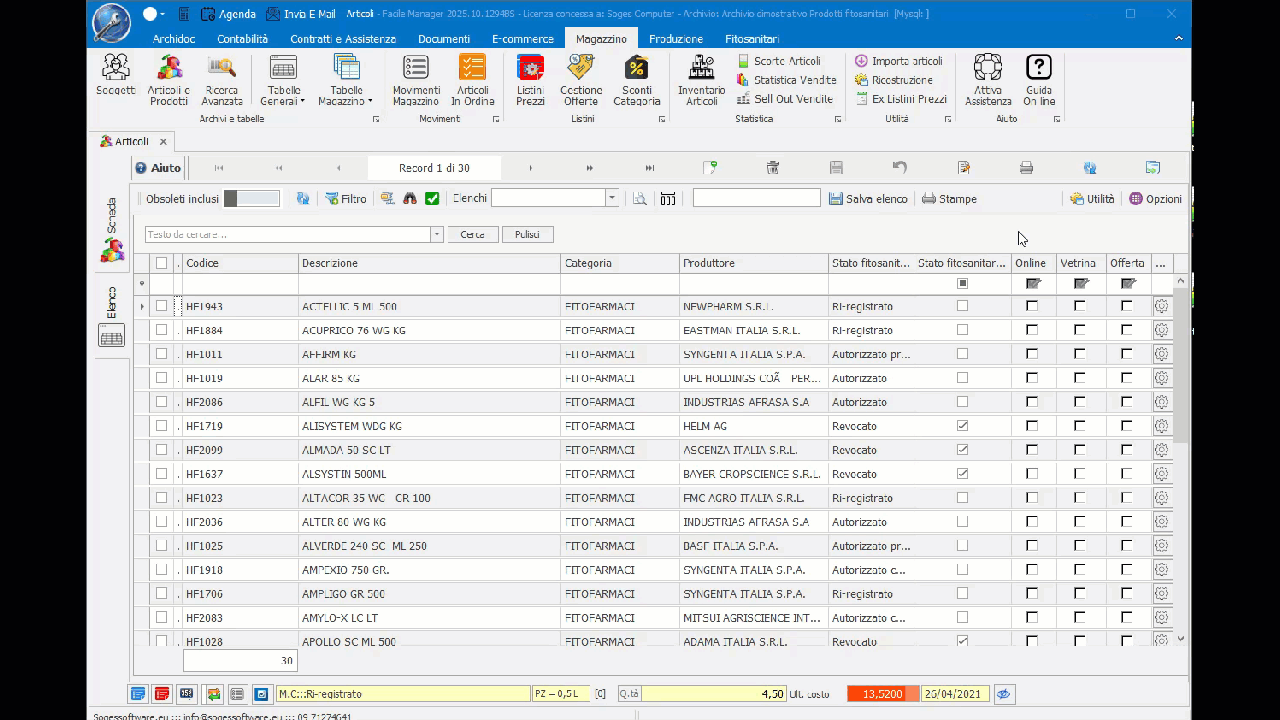Toggle the Obsoleti inclusi switch
The height and width of the screenshot is (720, 1280).
251,198
